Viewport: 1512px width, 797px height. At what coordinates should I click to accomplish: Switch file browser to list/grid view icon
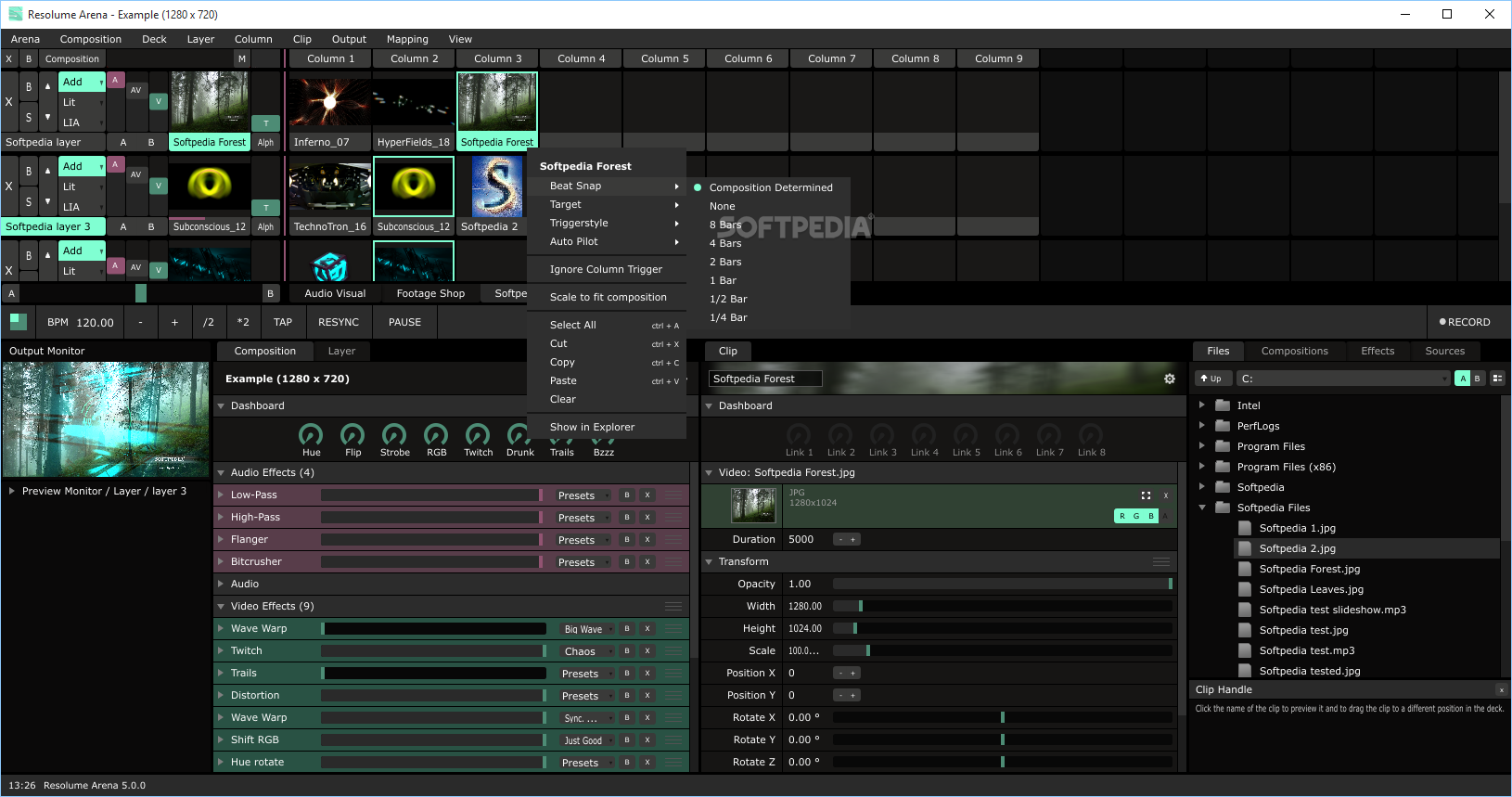pos(1497,379)
